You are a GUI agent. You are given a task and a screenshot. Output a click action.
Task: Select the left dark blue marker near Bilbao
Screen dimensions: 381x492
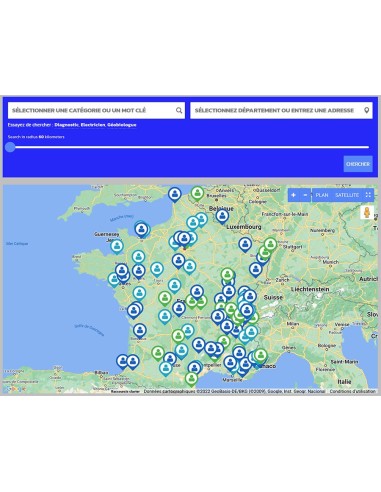pyautogui.click(x=123, y=362)
